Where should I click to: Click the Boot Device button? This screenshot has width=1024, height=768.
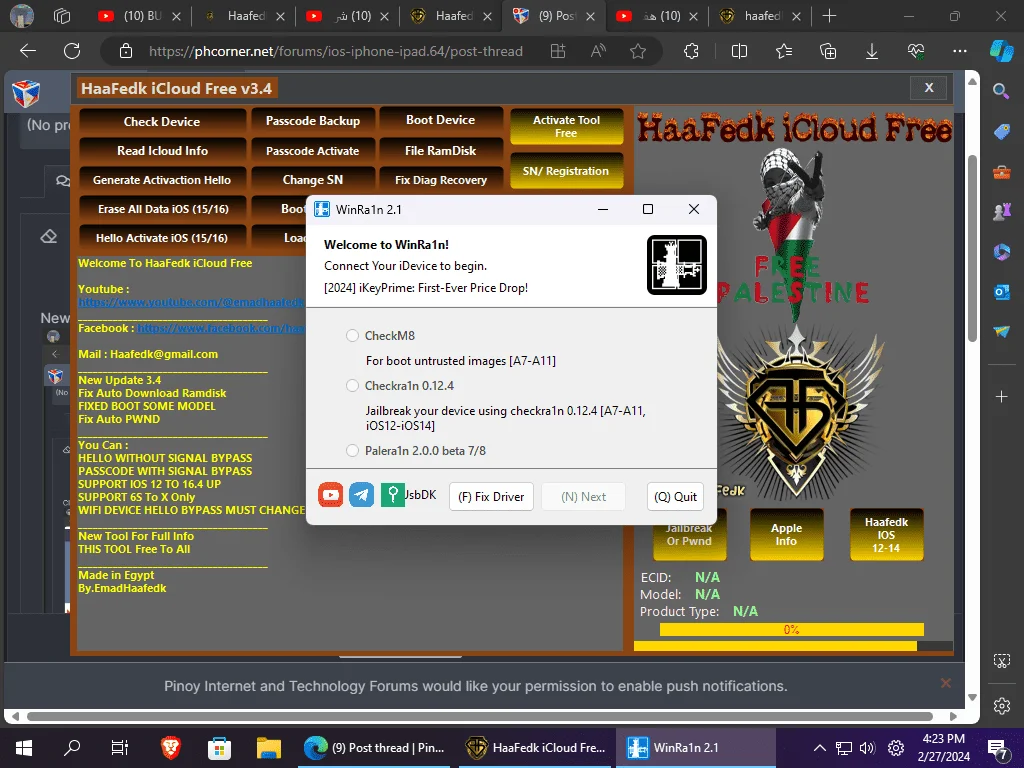[x=441, y=120]
